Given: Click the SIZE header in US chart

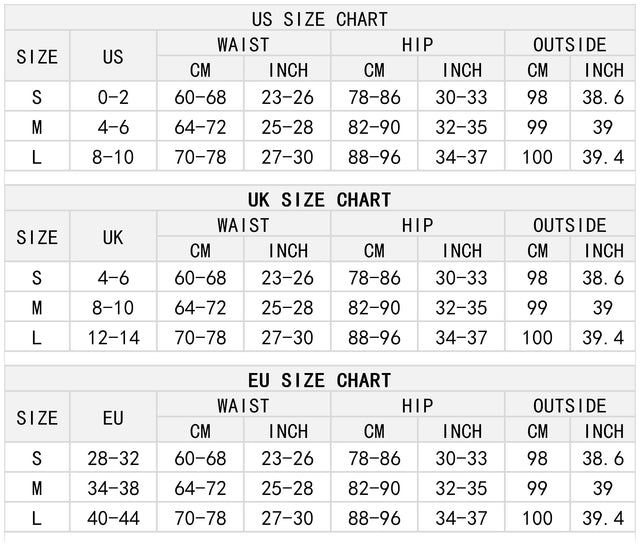Looking at the screenshot, I should [x=37, y=57].
